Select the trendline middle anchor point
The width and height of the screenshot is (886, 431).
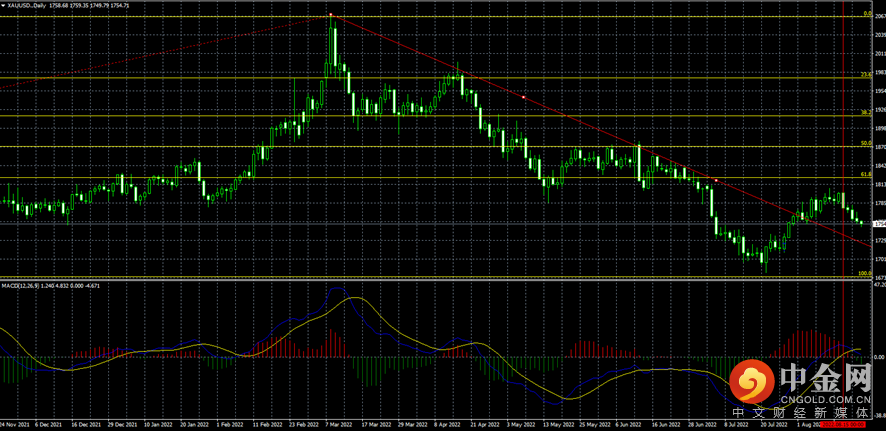click(x=523, y=97)
